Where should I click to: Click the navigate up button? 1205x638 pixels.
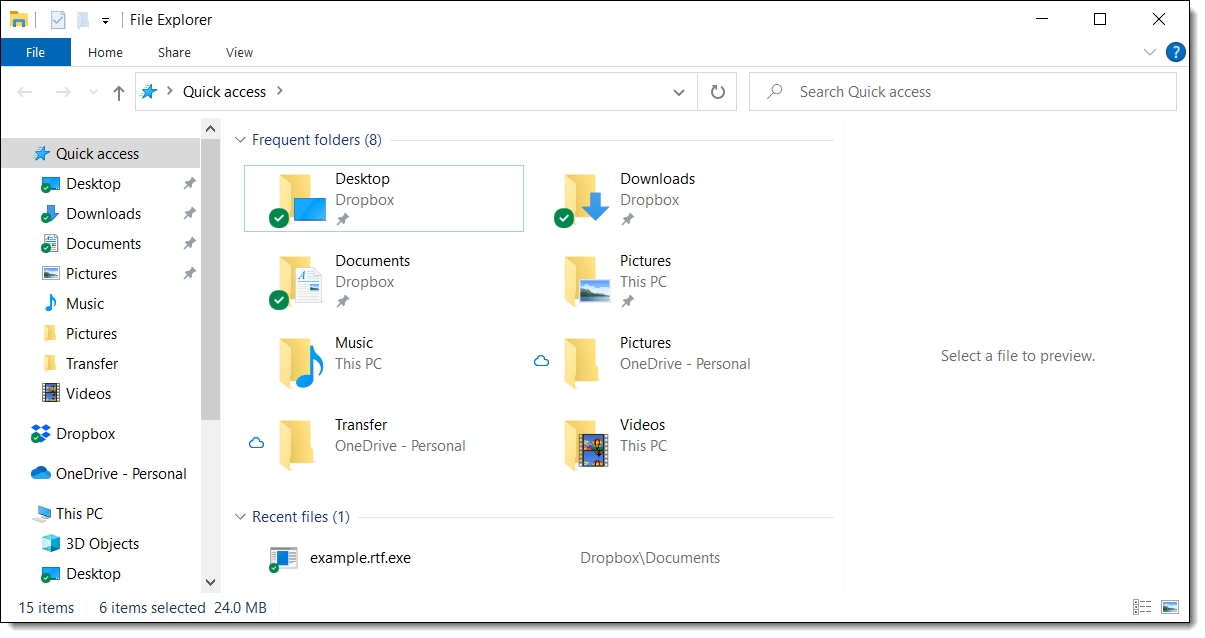[117, 91]
